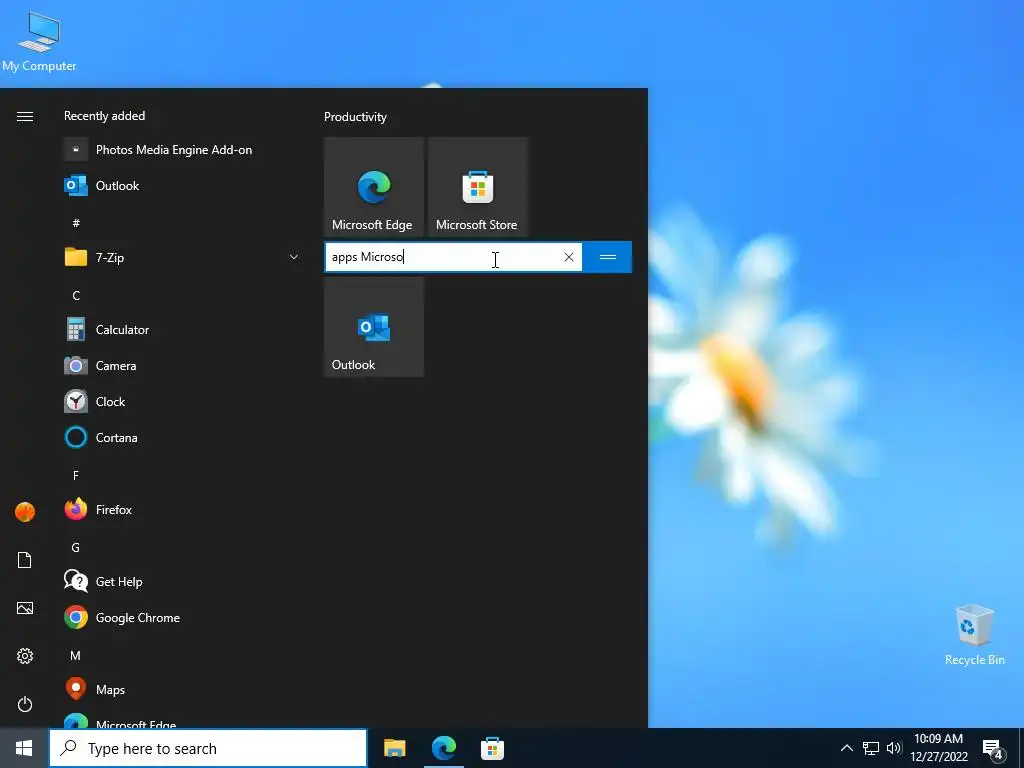This screenshot has height=768, width=1024.
Task: Click the taskbar search box
Action: (x=208, y=748)
